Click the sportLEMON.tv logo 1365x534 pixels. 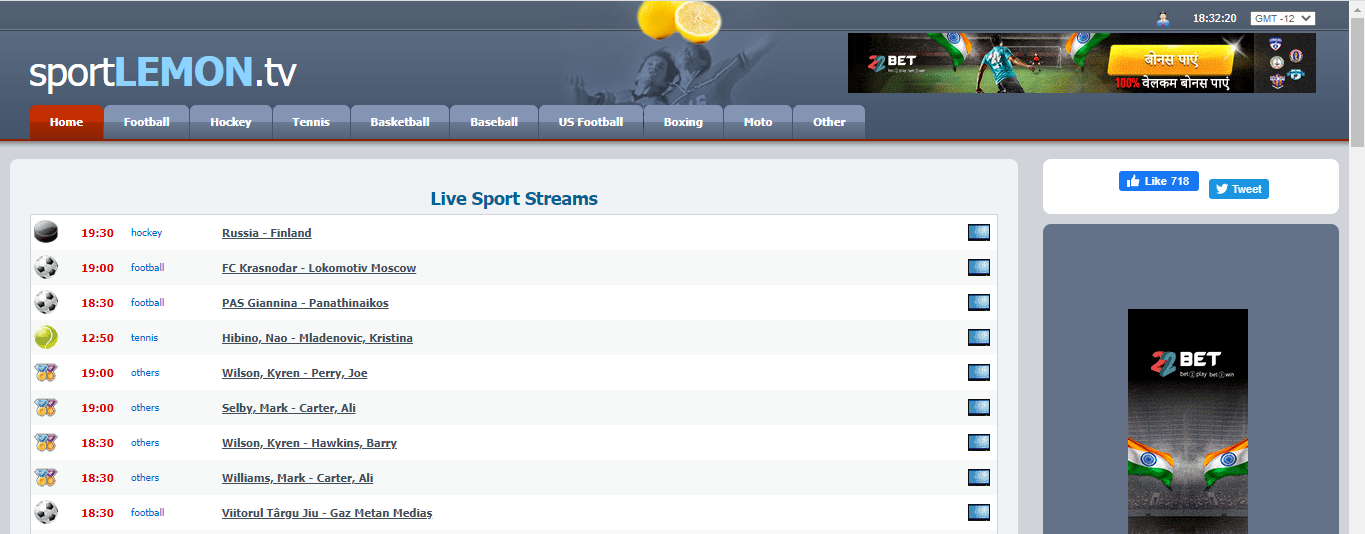coord(162,72)
